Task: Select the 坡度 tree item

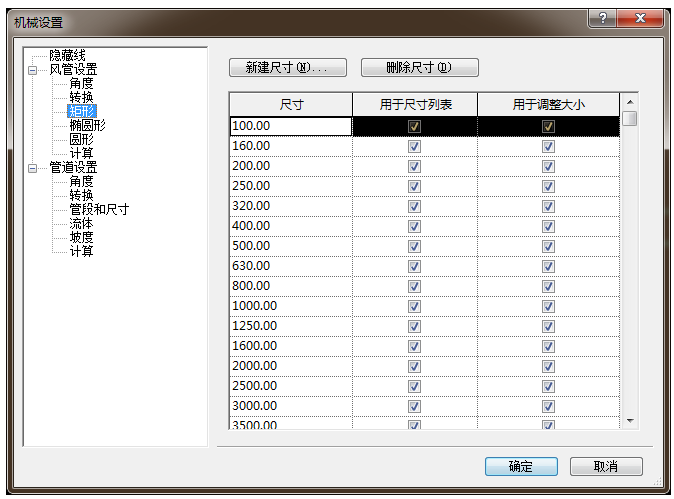Action: point(81,237)
